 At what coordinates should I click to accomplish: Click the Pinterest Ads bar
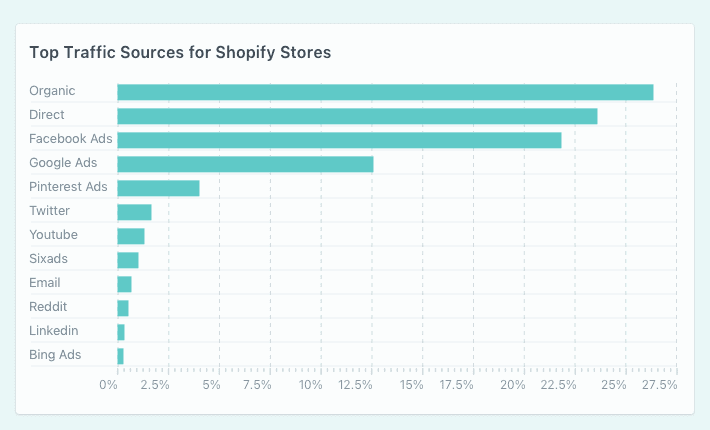158,188
